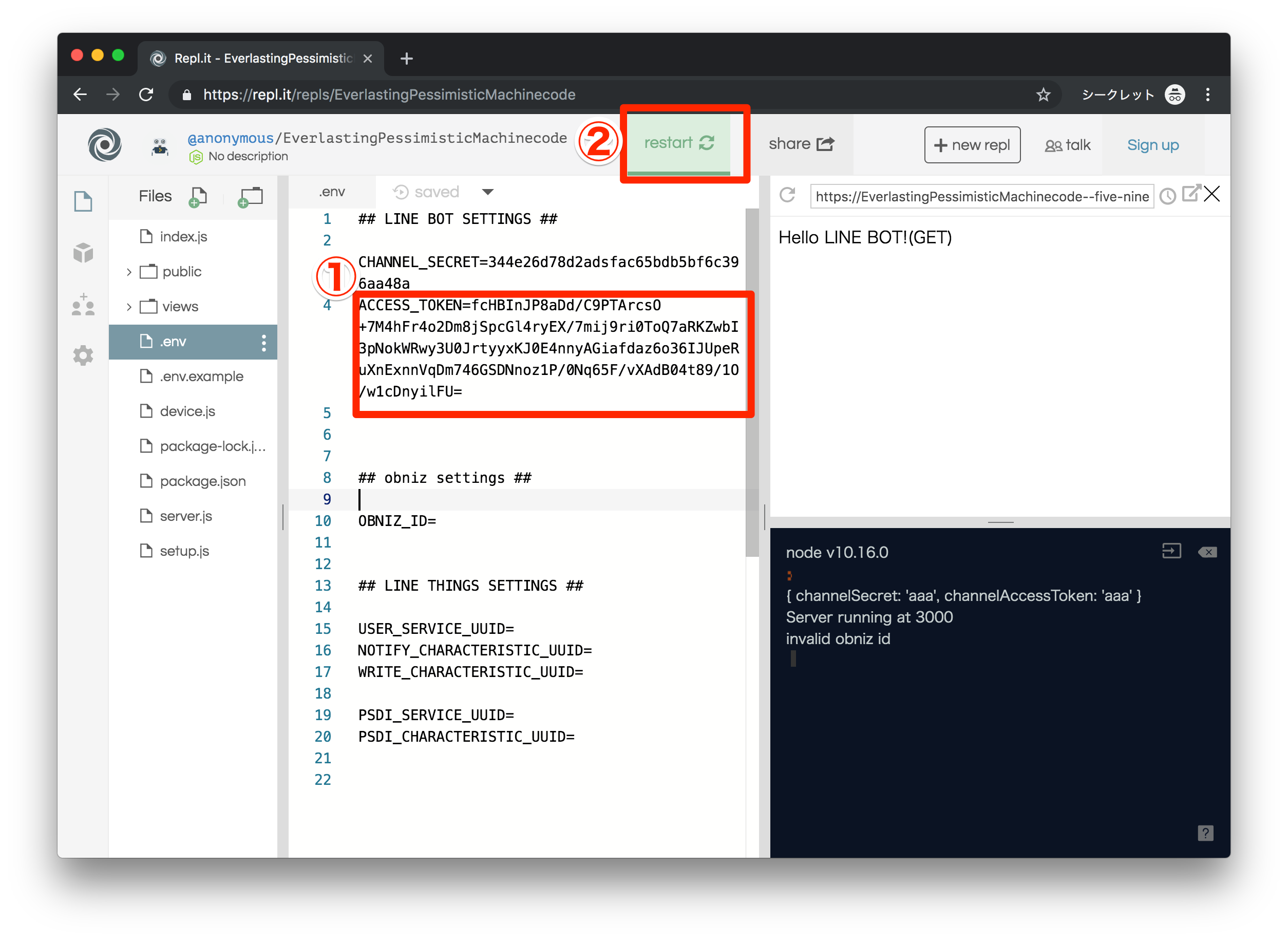The image size is (1288, 940).
Task: Reload the browser page
Action: [x=146, y=95]
